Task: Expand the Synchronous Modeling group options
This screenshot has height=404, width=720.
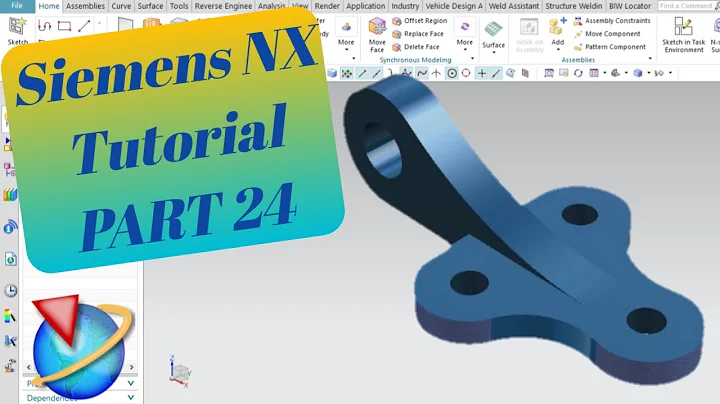Action: click(472, 59)
